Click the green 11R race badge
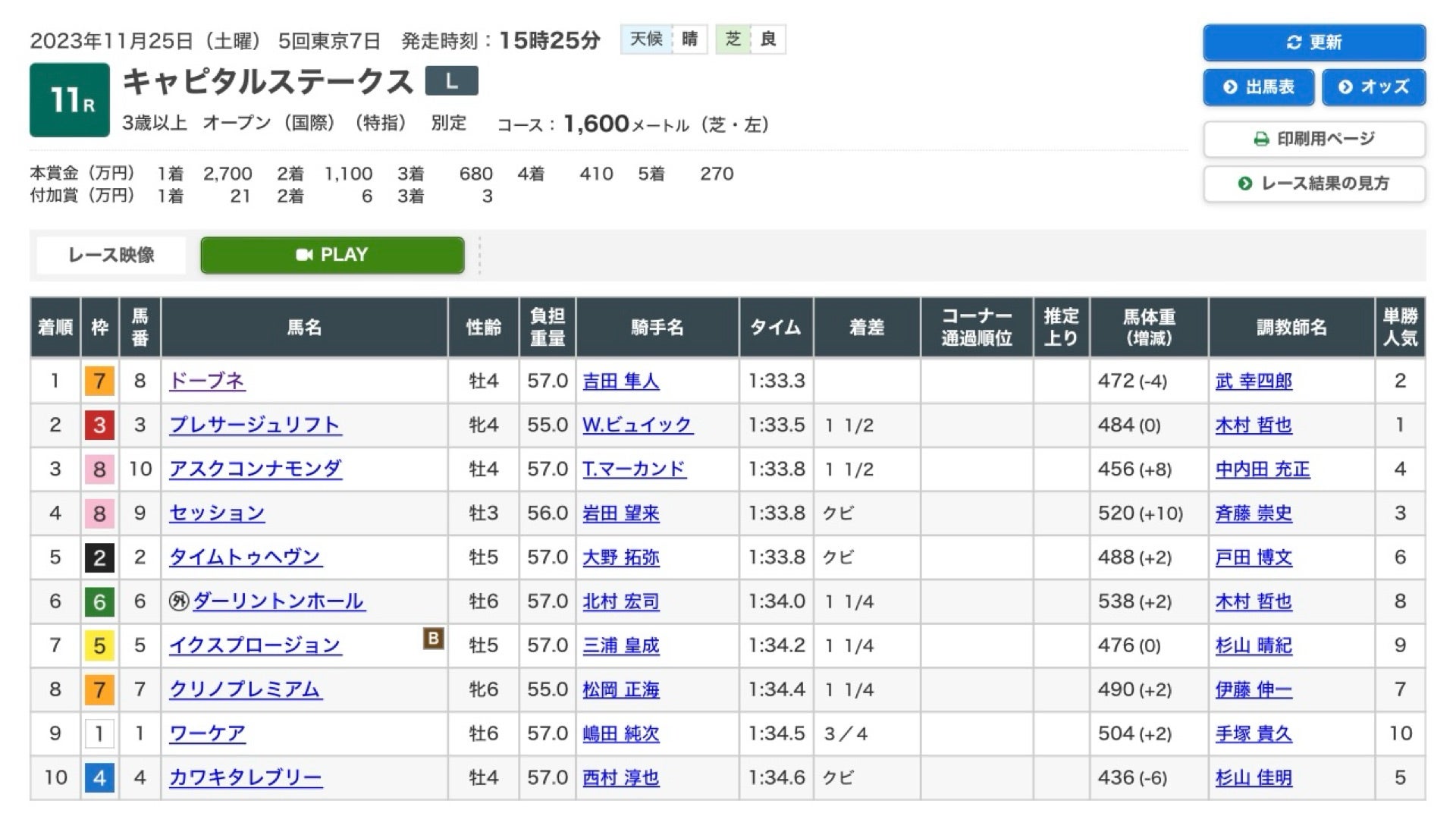The height and width of the screenshot is (835, 1456). tap(70, 100)
